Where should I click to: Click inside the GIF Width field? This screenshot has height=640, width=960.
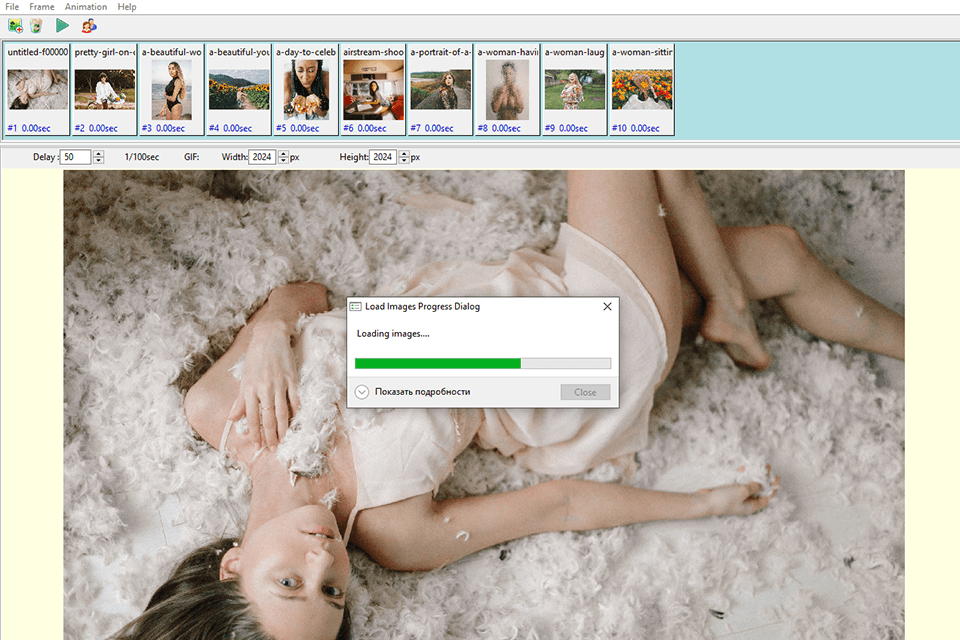[x=261, y=157]
